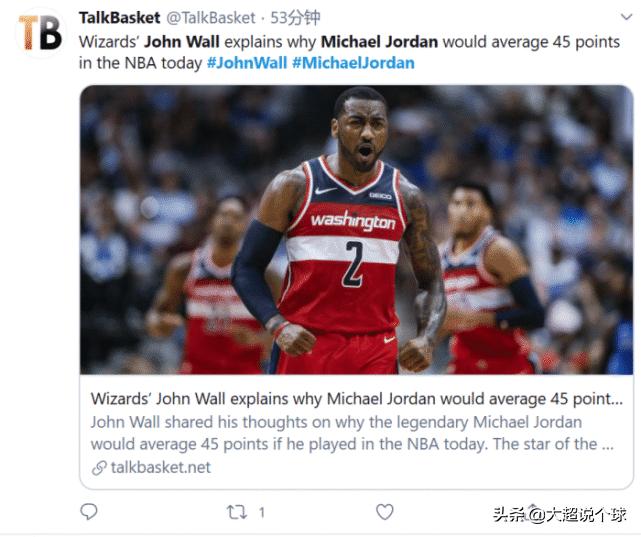The height and width of the screenshot is (537, 641).
Task: Expand the tweet options chevron
Action: tap(626, 17)
